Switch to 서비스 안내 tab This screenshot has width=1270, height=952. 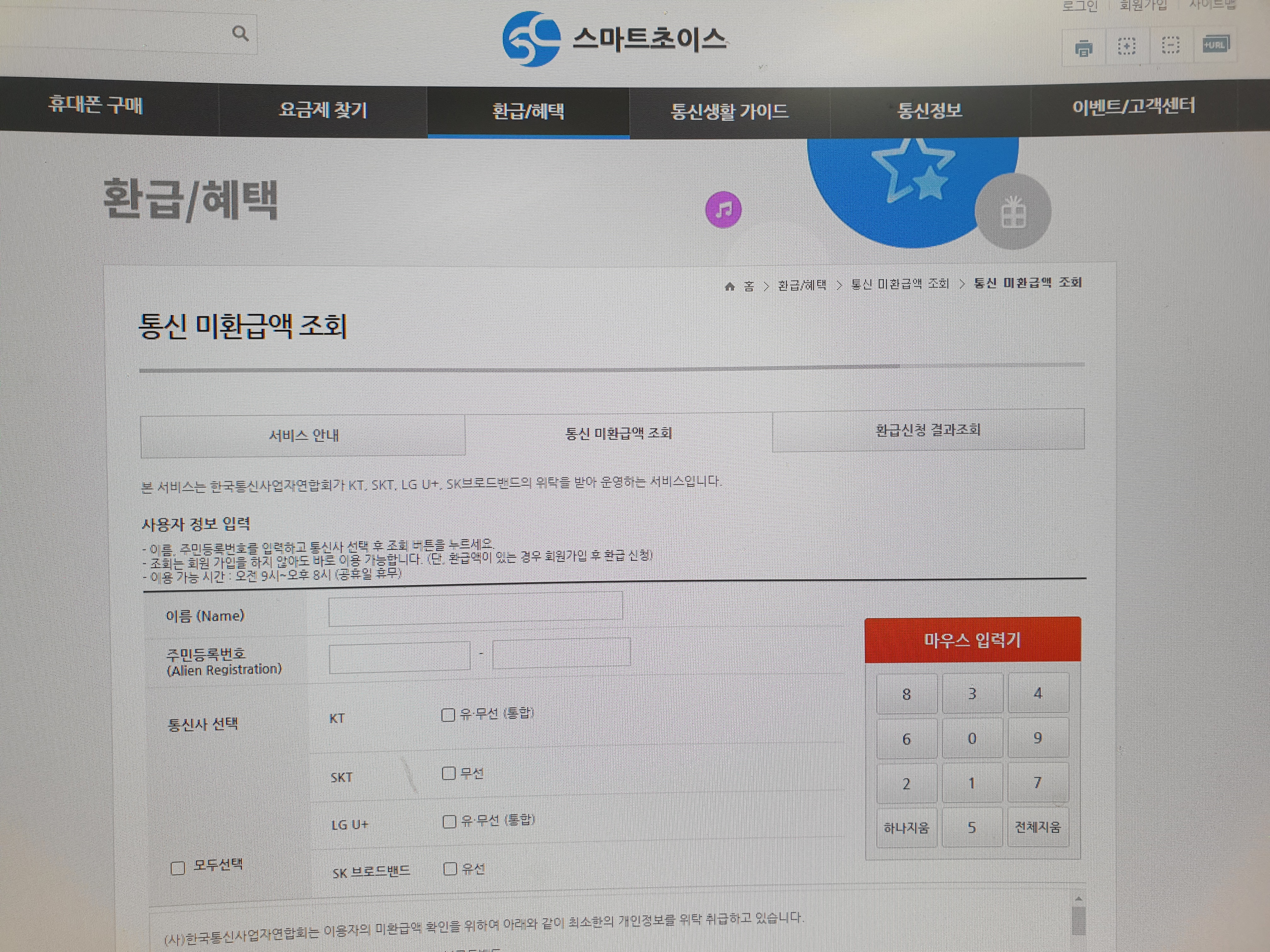point(303,435)
